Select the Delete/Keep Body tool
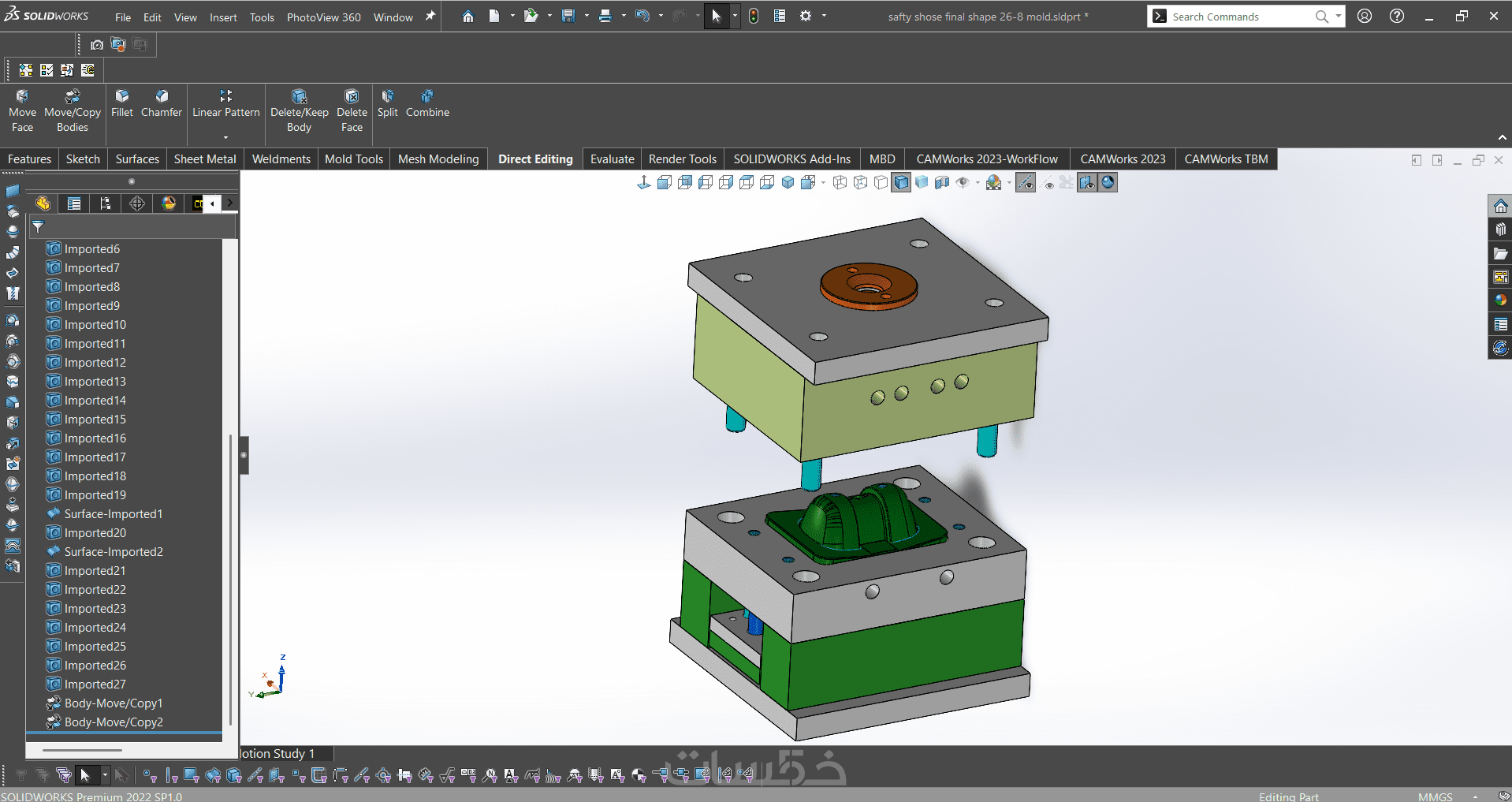This screenshot has width=1512, height=802. click(299, 110)
